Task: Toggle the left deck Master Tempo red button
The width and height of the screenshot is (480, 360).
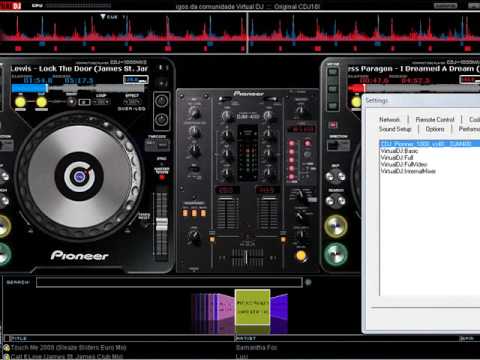Action: (162, 177)
